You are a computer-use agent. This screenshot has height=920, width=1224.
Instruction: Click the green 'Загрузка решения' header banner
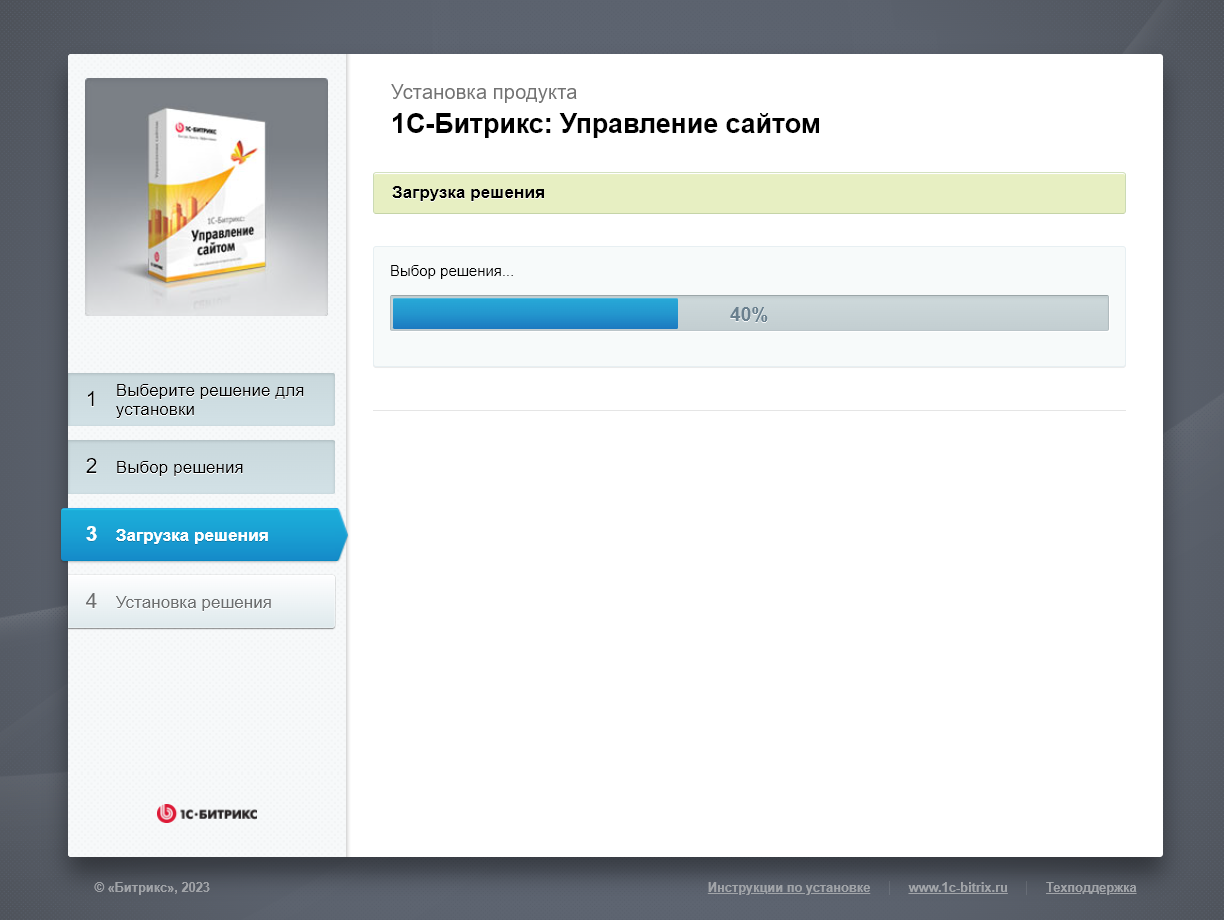click(749, 193)
